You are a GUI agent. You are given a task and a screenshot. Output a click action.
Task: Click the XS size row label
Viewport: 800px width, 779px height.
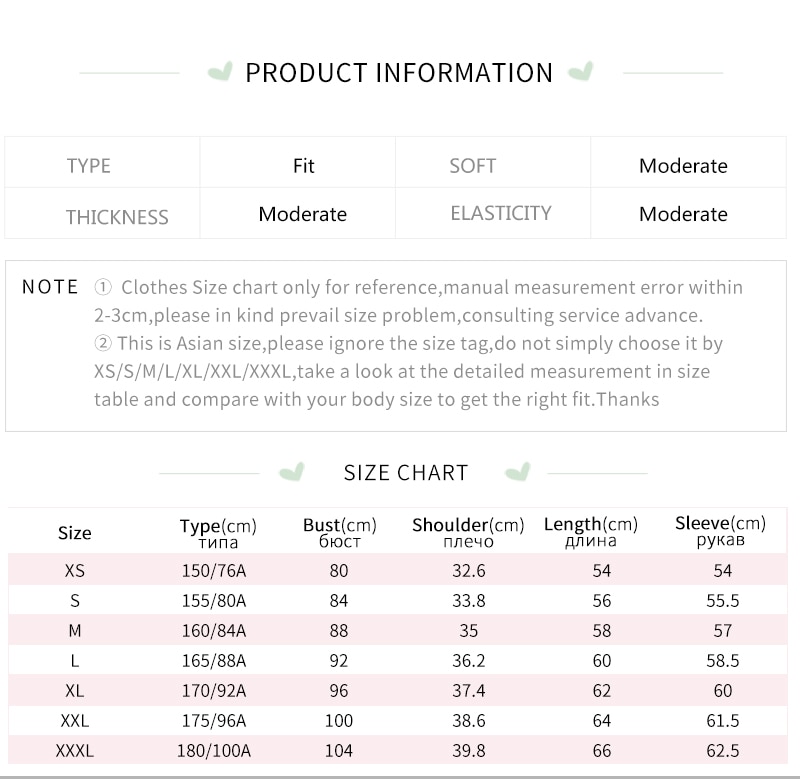74,570
